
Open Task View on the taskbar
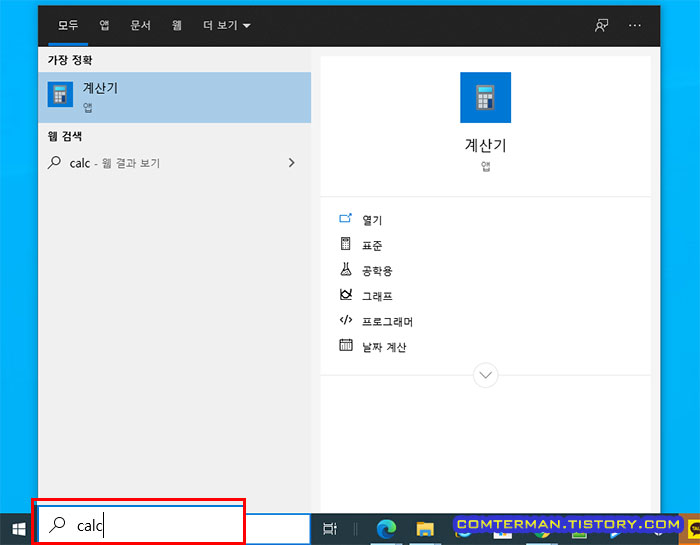point(329,529)
